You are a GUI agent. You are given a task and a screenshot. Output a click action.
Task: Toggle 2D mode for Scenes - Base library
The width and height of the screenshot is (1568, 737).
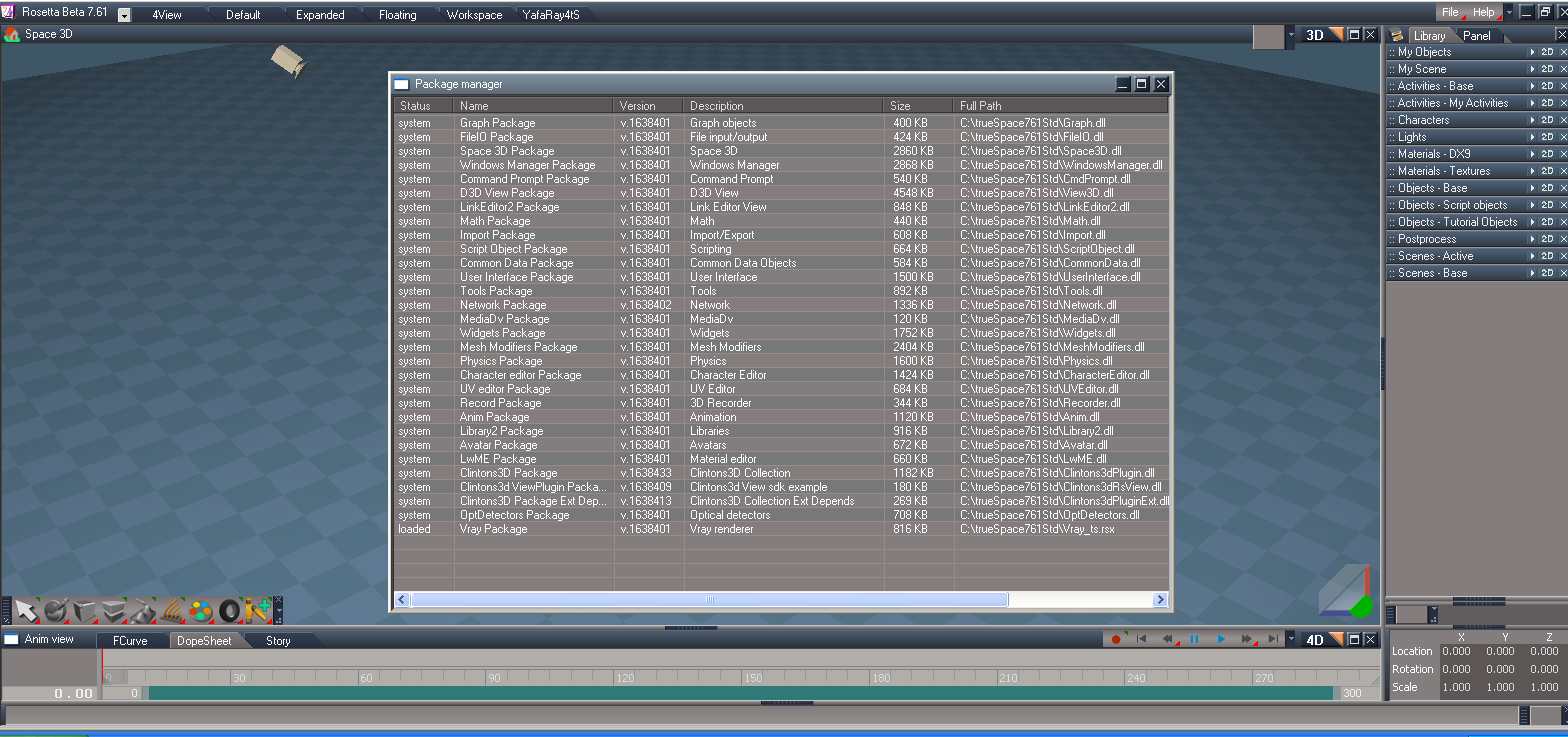coord(1547,273)
